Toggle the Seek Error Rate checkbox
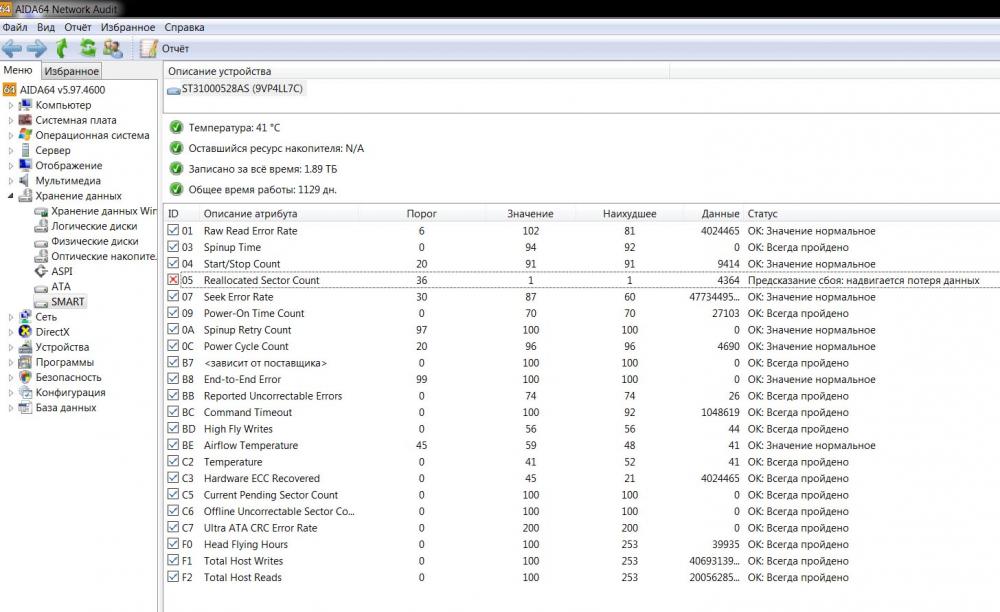The image size is (1000, 612). (173, 296)
